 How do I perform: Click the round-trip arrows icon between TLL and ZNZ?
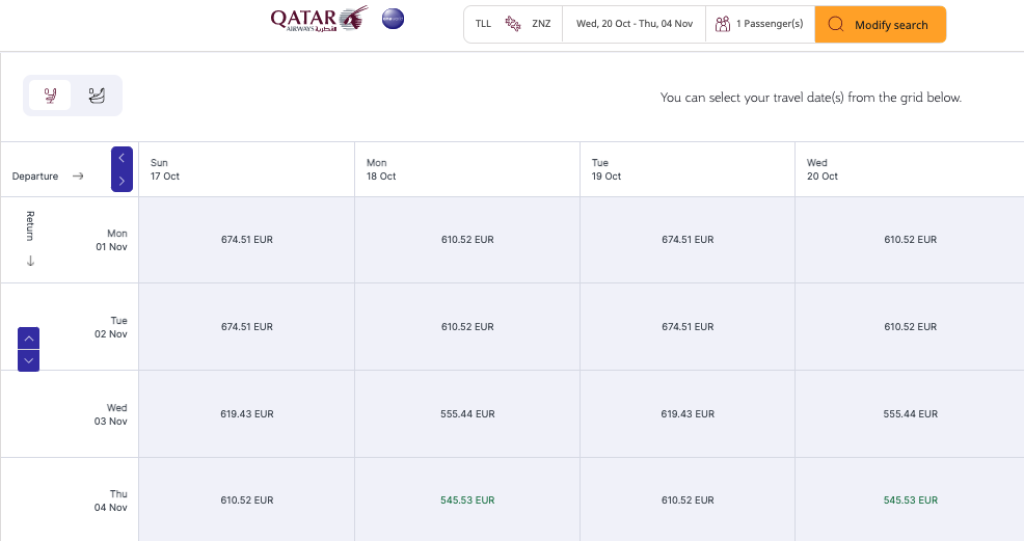512,24
